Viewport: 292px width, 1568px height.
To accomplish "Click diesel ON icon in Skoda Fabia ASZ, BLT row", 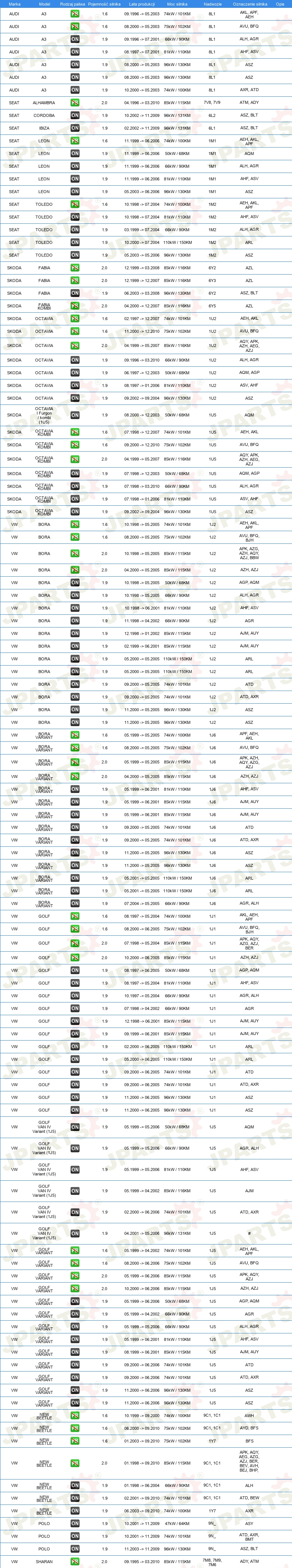I will [x=75, y=293].
